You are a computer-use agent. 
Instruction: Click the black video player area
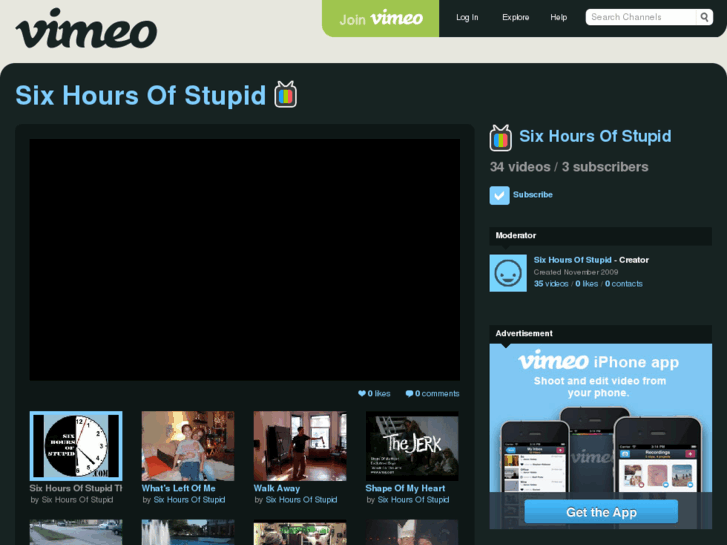245,260
